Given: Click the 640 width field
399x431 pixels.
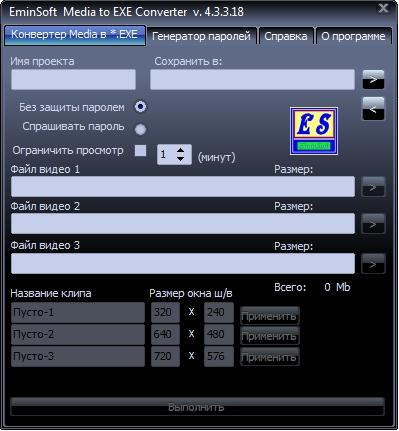Looking at the screenshot, I should coord(165,335).
